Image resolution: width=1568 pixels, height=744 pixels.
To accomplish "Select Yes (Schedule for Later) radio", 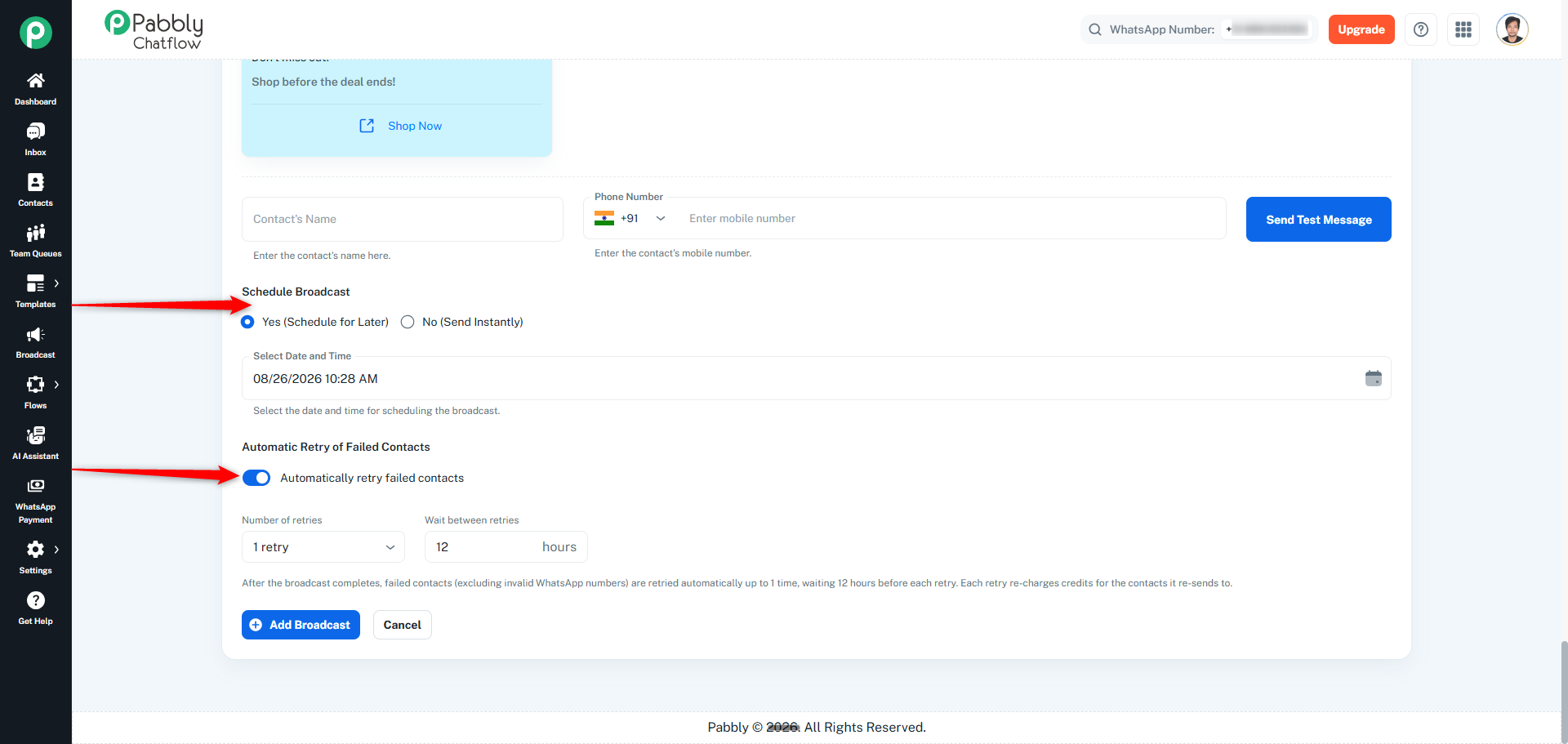I will (247, 322).
